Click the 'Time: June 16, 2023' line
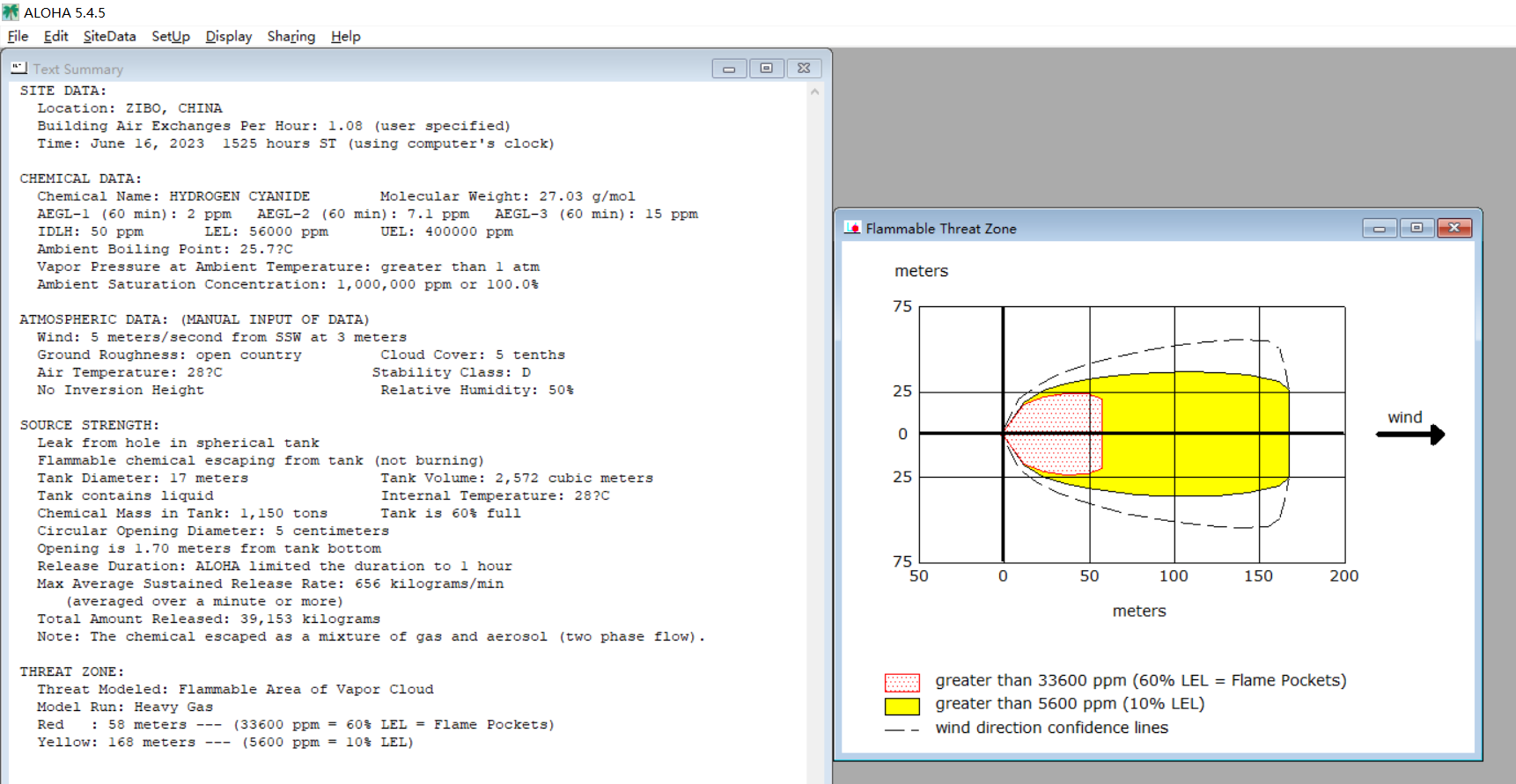The width and height of the screenshot is (1516, 784). (296, 143)
